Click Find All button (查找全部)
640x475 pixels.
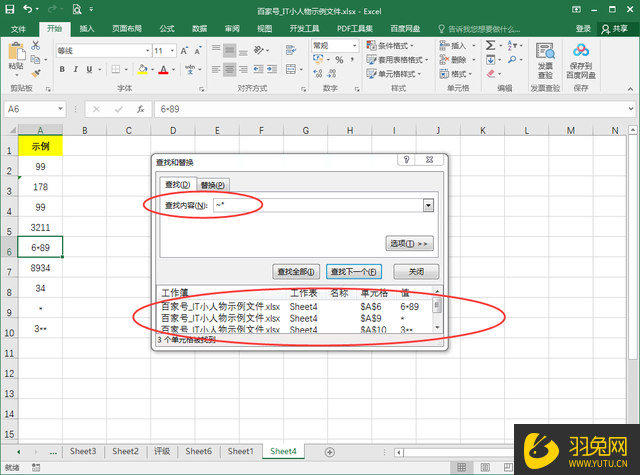click(296, 272)
